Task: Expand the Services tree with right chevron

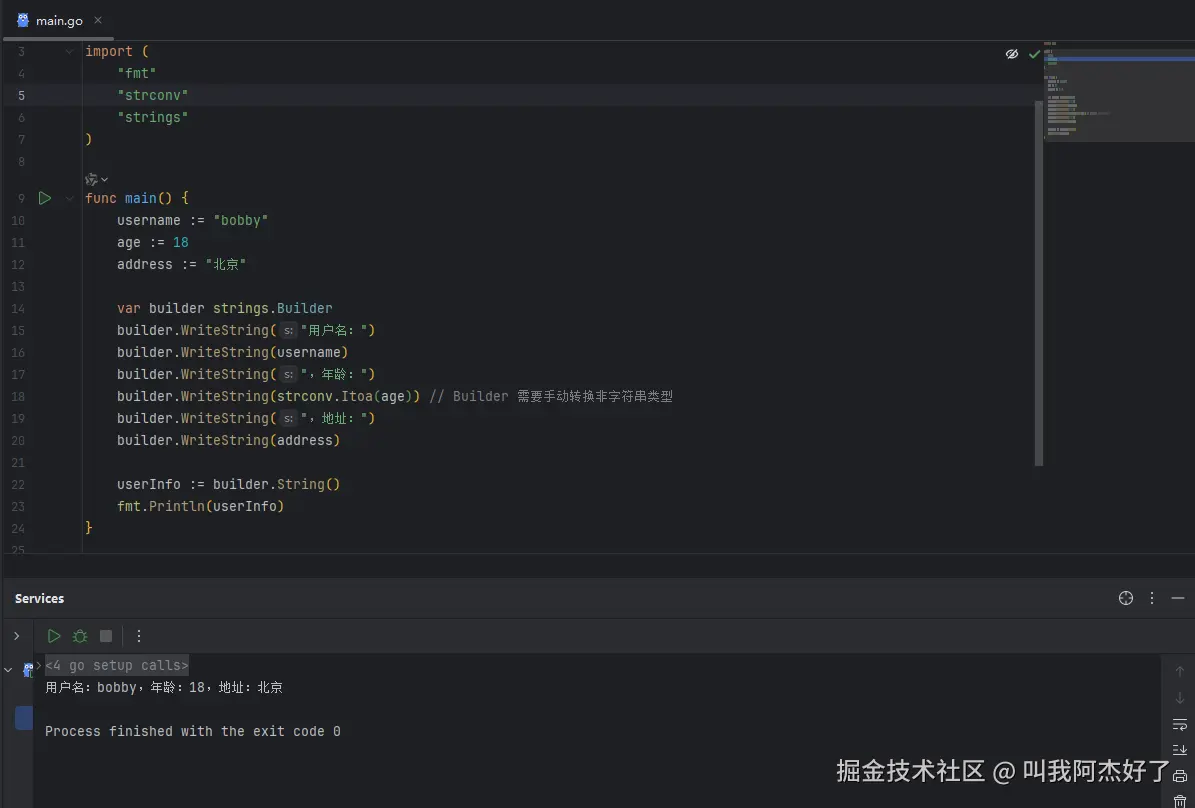Action: (x=17, y=636)
